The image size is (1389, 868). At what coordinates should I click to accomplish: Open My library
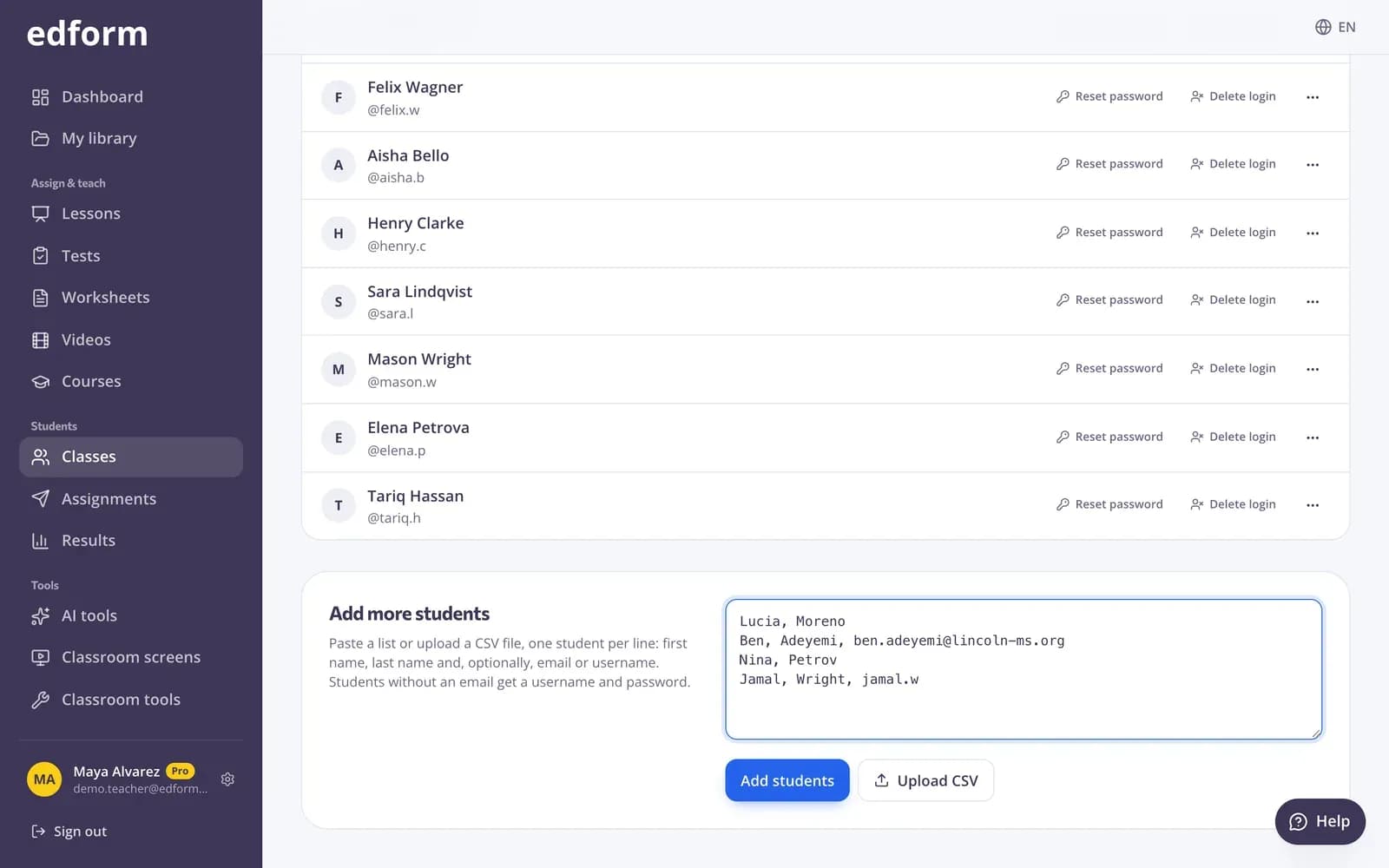tap(131, 138)
